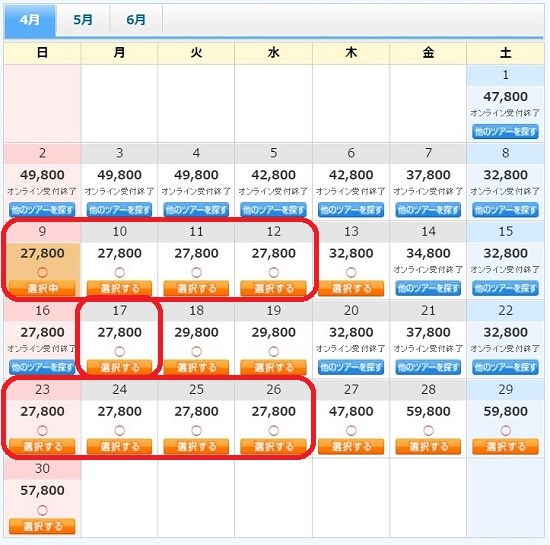
Task: Choose the radio button for April 30
Action: (x=42, y=510)
